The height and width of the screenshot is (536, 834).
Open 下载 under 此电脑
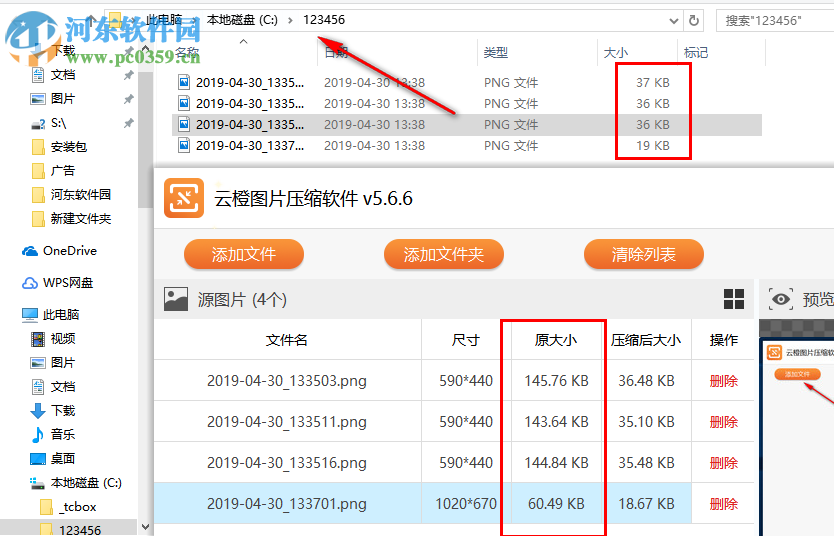pyautogui.click(x=63, y=411)
